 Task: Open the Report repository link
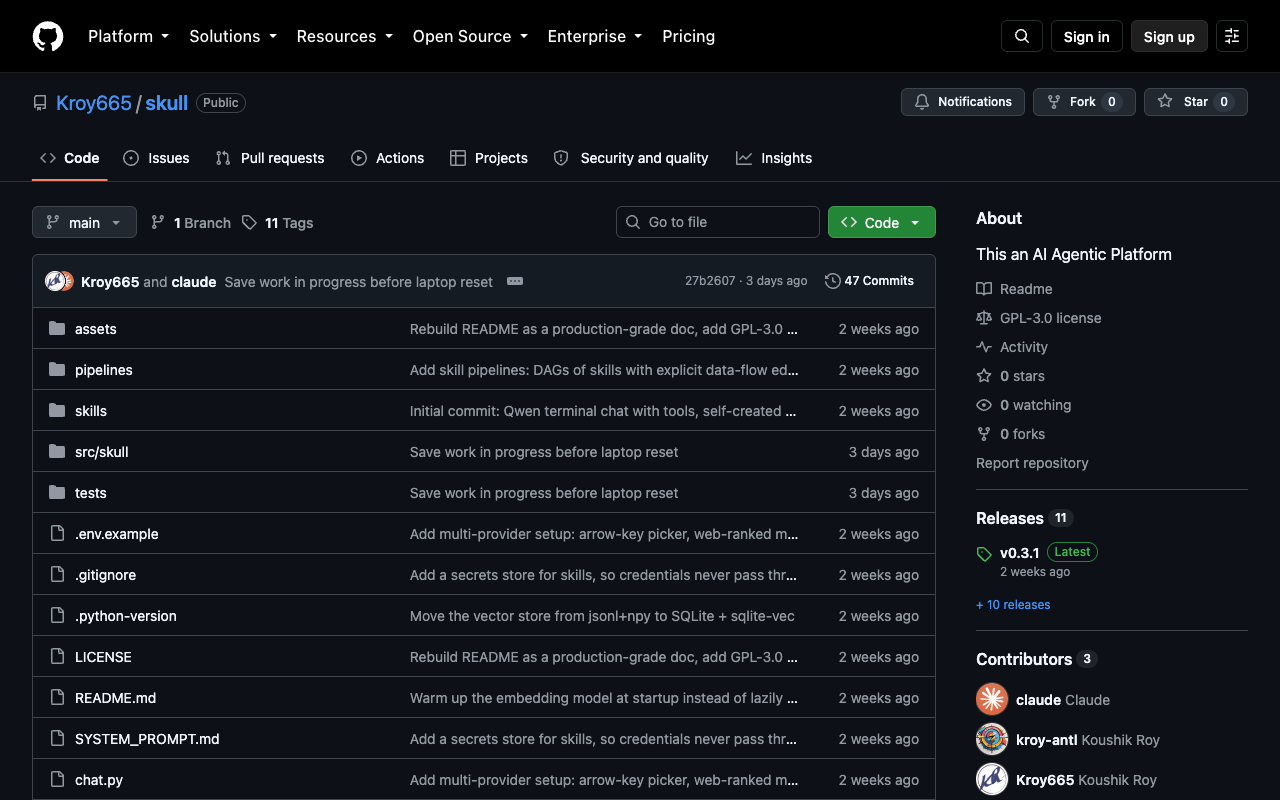click(1032, 463)
